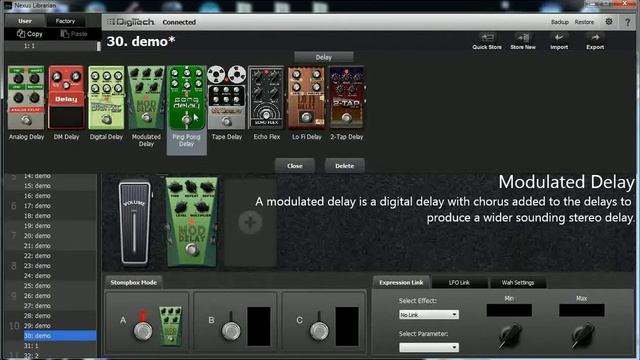Viewport: 640px width, 360px height.
Task: Click the preset title 30. demo*
Action: tap(141, 41)
